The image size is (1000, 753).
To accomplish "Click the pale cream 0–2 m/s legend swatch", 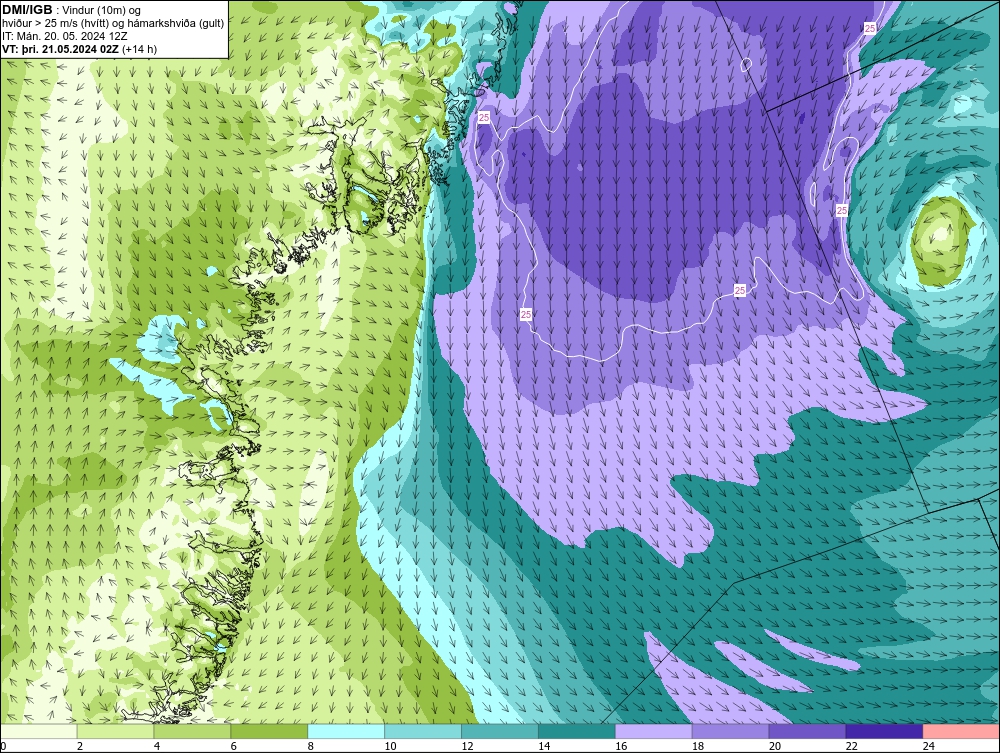I will [x=39, y=731].
